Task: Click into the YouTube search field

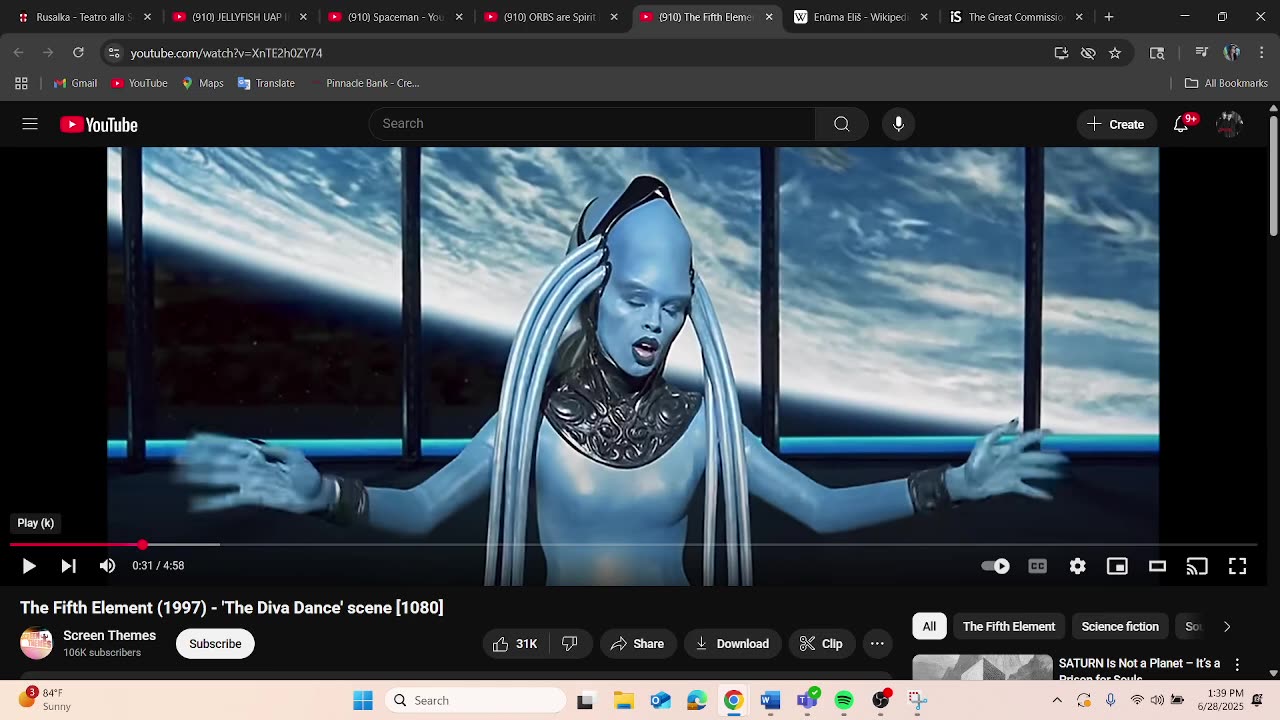Action: 592,124
